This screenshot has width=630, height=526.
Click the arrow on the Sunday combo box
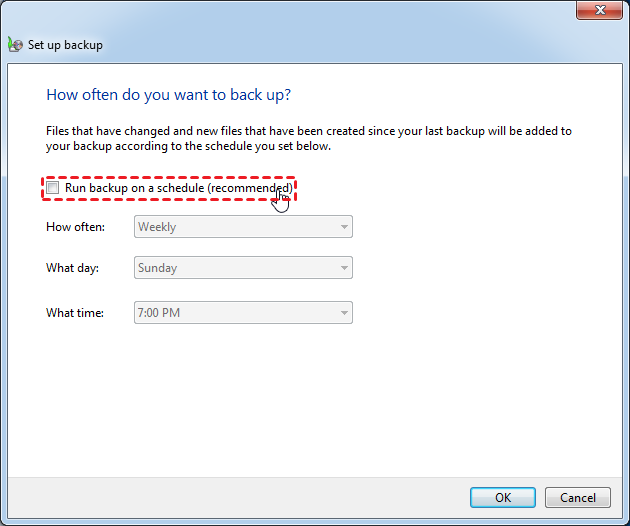click(x=344, y=268)
